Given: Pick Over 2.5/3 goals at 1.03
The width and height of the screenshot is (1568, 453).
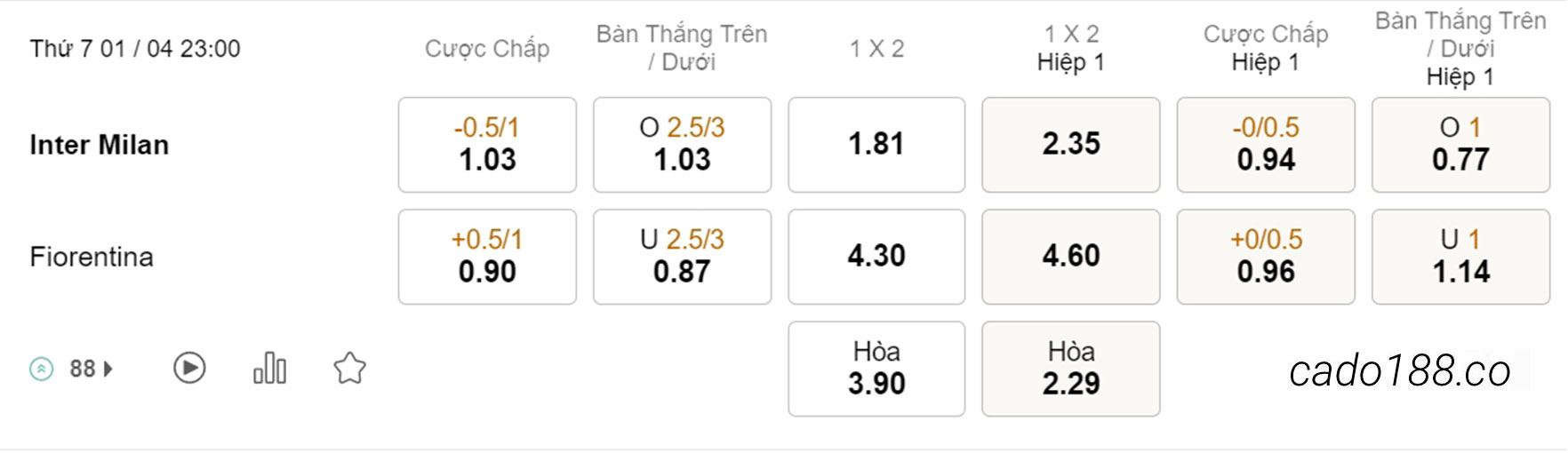Looking at the screenshot, I should pyautogui.click(x=682, y=145).
